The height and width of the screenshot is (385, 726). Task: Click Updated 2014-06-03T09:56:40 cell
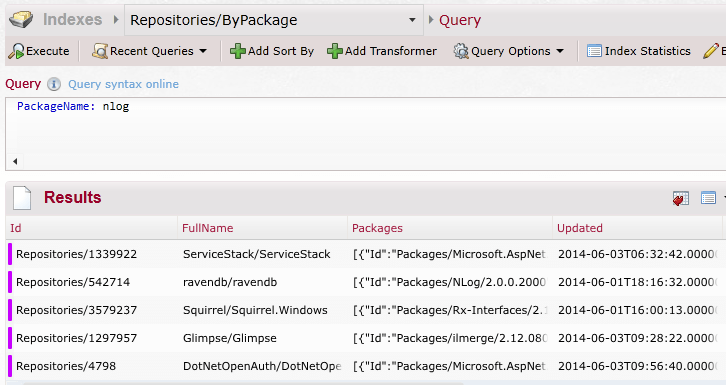(638, 366)
